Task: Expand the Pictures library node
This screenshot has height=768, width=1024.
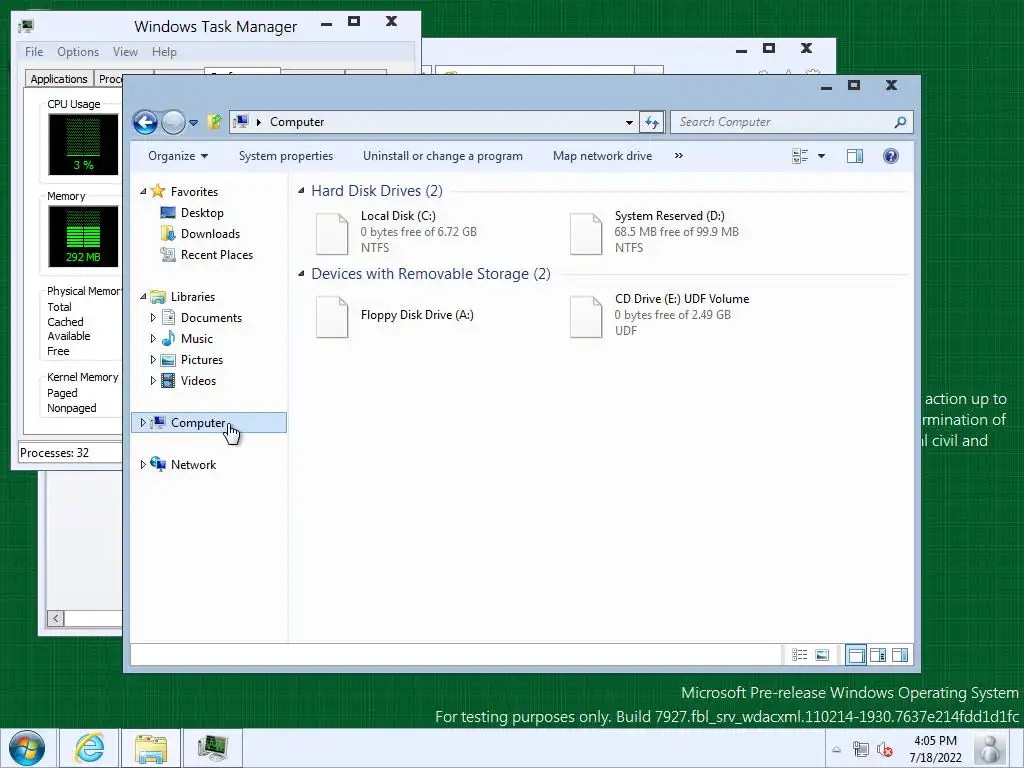Action: click(153, 360)
